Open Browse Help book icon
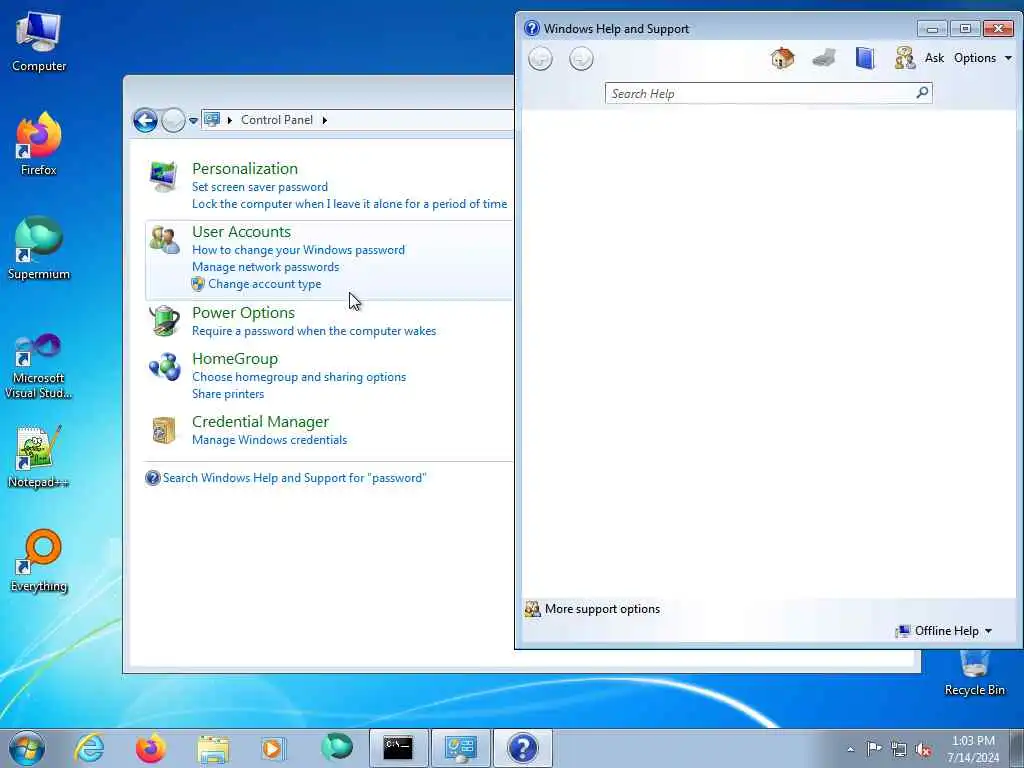This screenshot has height=768, width=1024. 865,58
